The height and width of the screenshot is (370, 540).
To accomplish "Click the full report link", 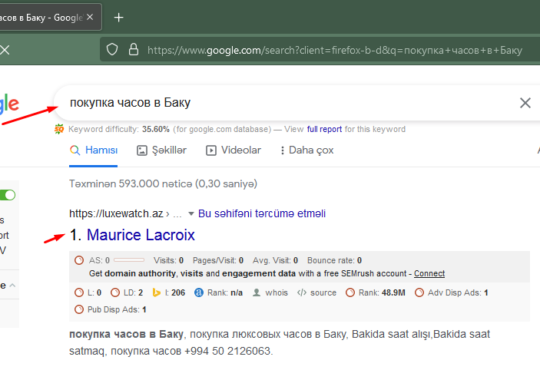I will pos(324,129).
